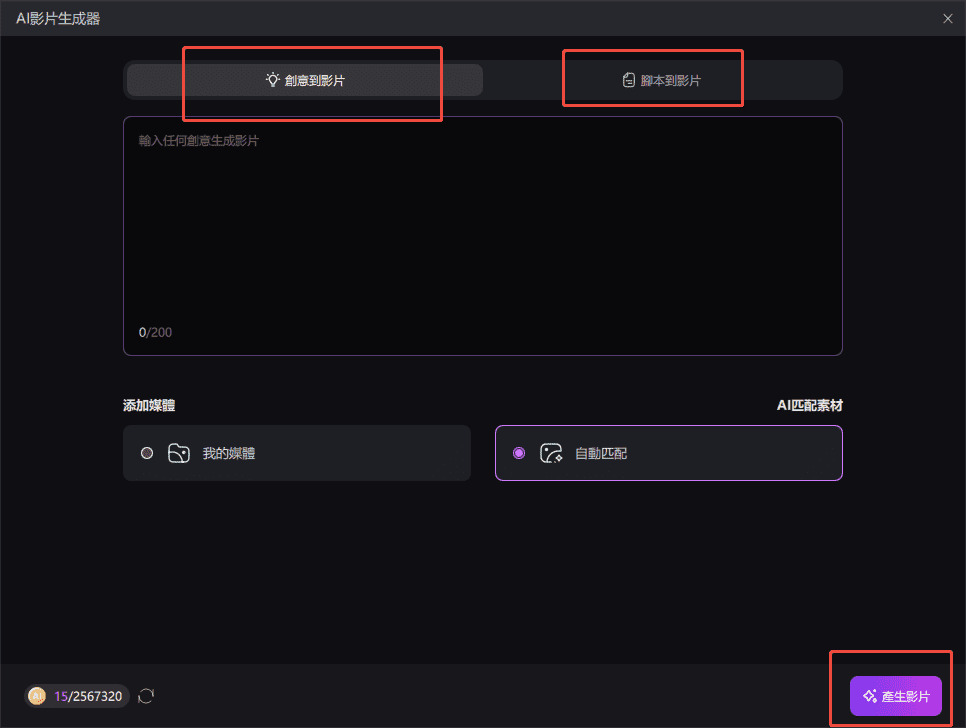Click the AI coin icon in credits badge

coord(37,696)
